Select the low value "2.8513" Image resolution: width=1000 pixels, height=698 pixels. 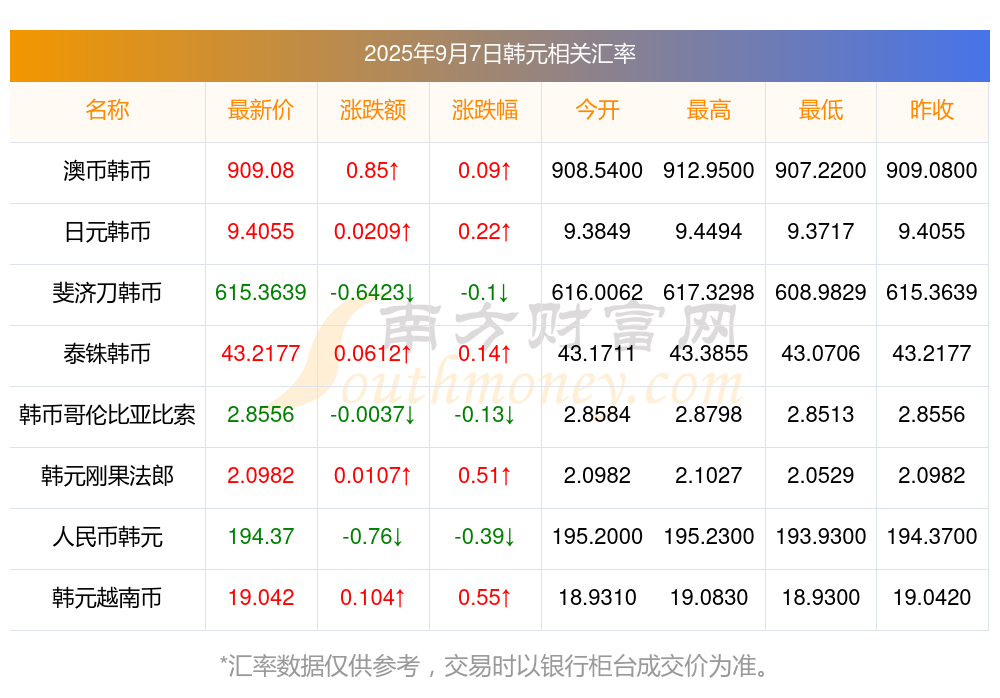[821, 415]
